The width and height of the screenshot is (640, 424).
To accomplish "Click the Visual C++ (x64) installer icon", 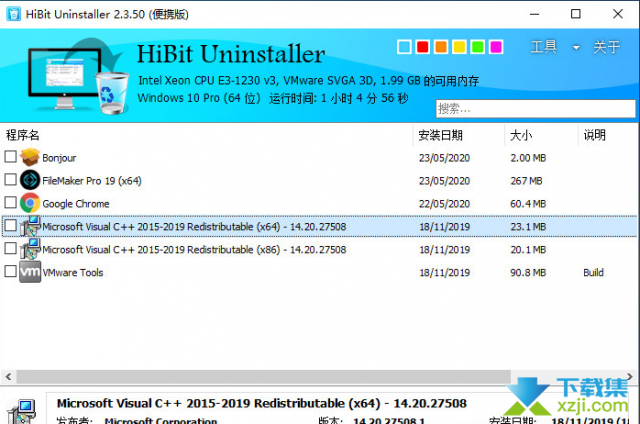I will point(30,226).
